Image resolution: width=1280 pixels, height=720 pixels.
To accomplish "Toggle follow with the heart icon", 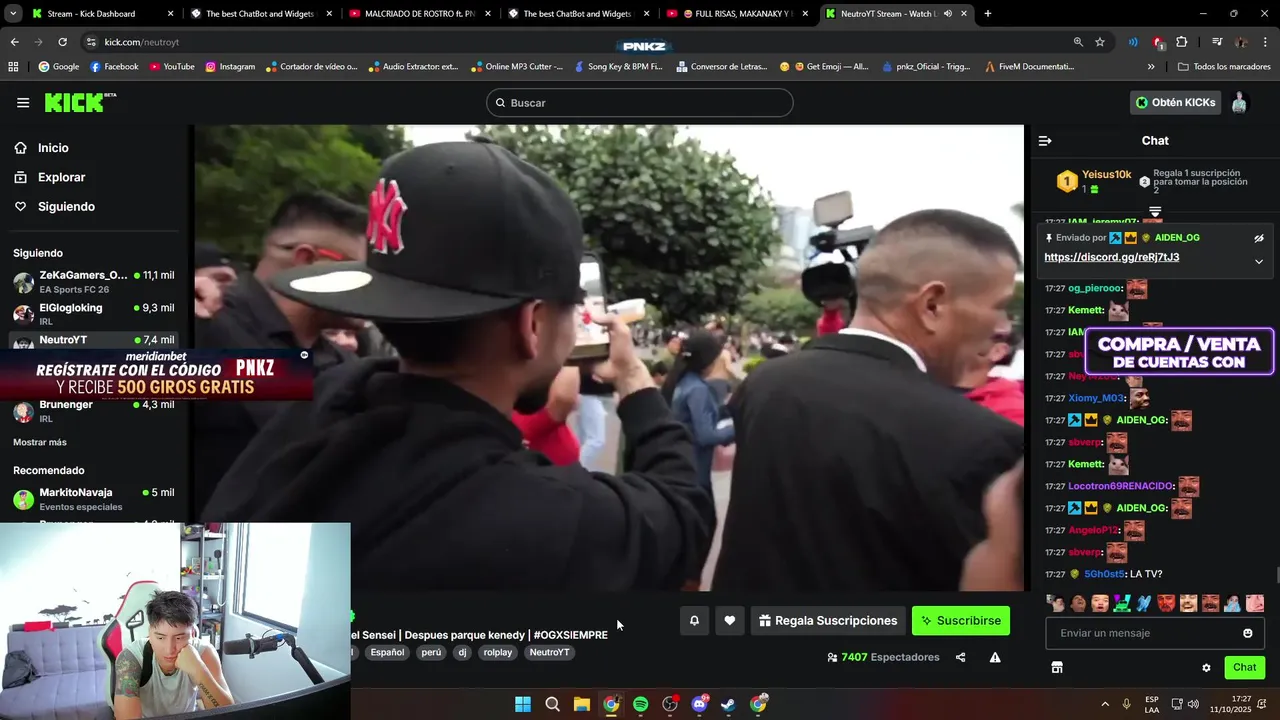I will pos(730,621).
